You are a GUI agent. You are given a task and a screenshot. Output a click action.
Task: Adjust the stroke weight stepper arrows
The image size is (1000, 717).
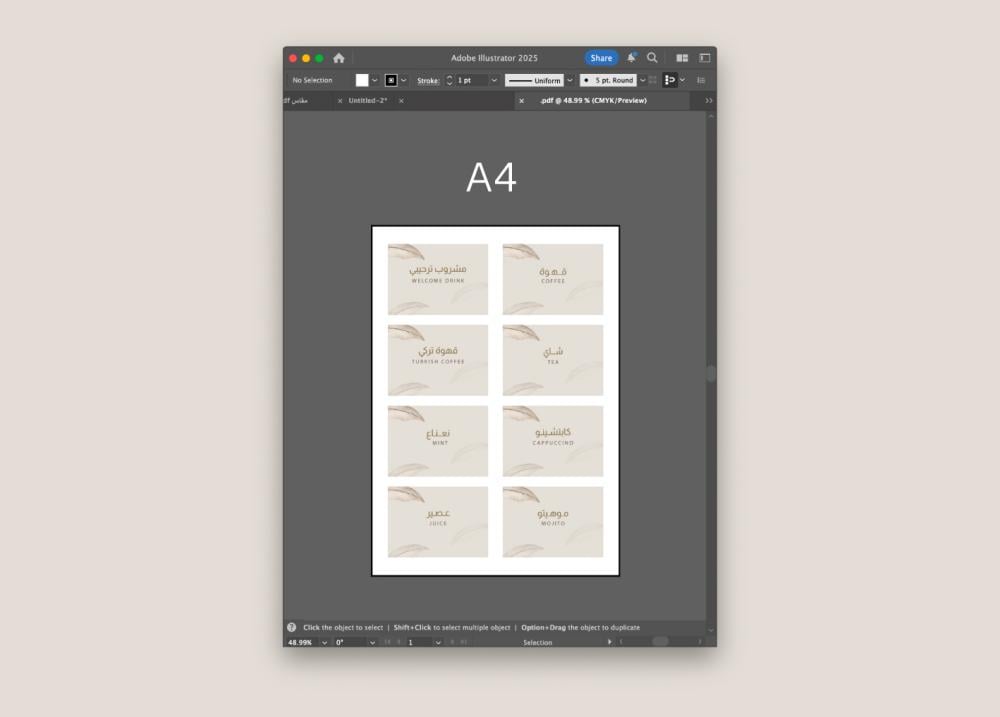449,80
